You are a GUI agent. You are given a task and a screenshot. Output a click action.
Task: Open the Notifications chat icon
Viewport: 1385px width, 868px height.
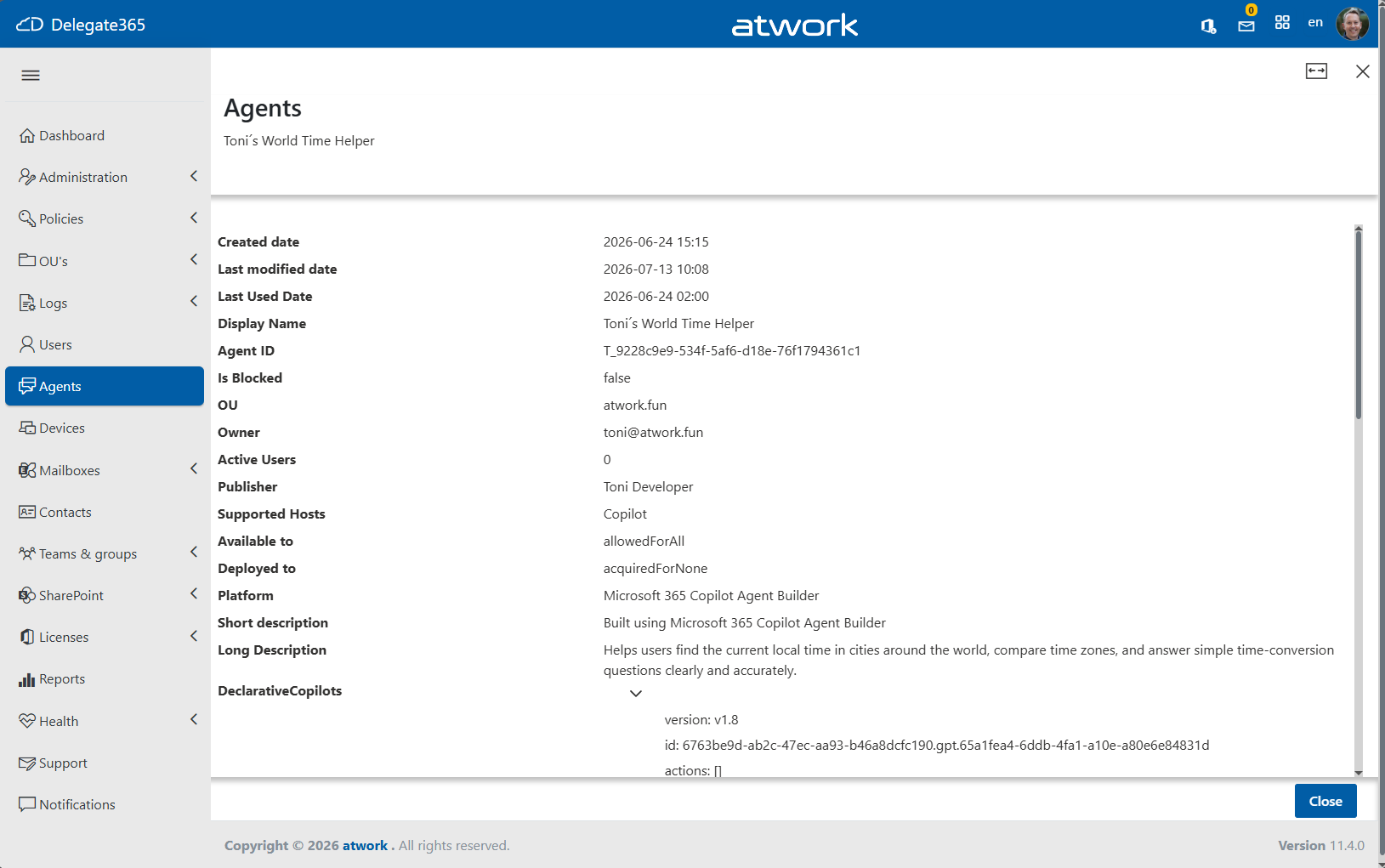point(27,804)
